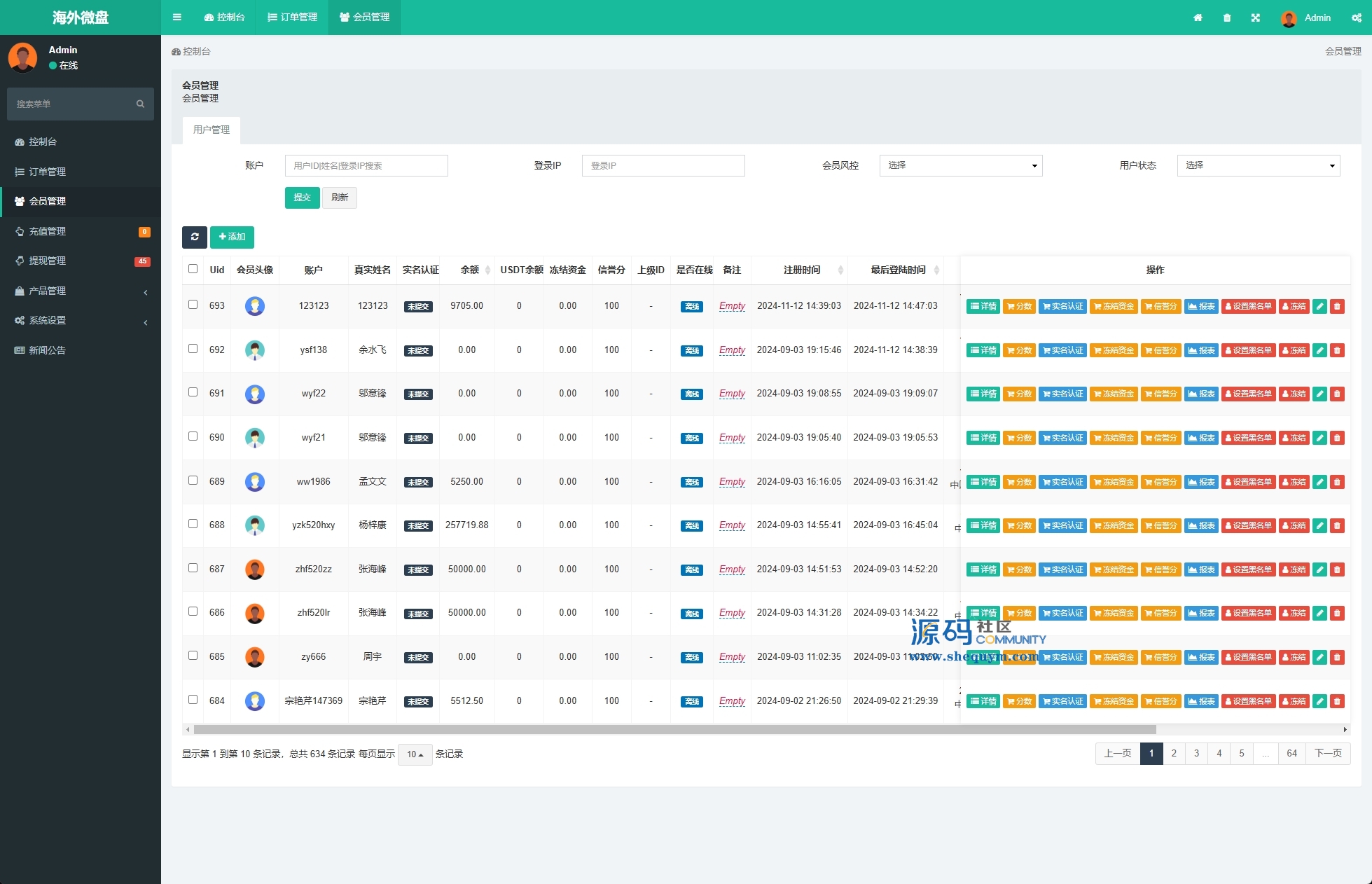
Task: Click green edit pencil for user 693
Action: (1319, 306)
